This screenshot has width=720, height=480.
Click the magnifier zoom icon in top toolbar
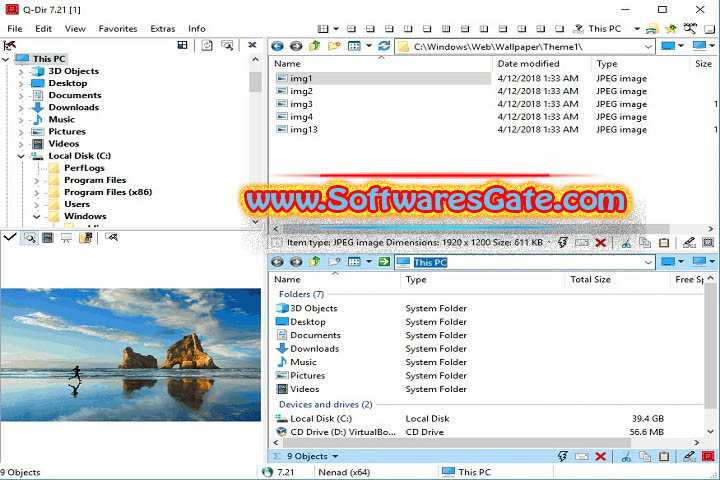point(690,28)
